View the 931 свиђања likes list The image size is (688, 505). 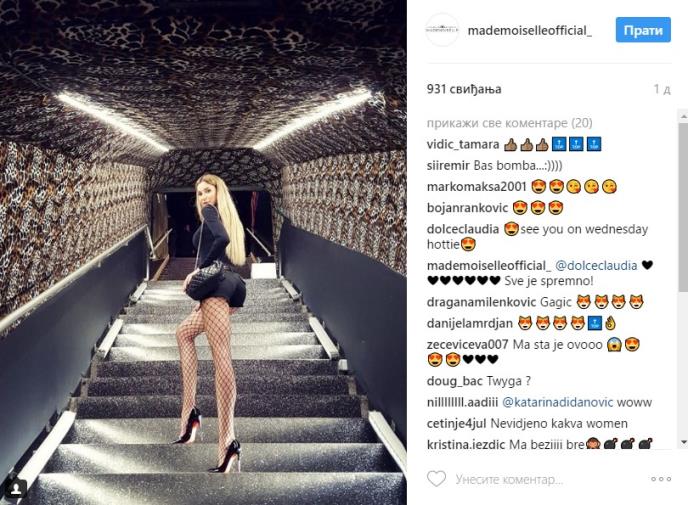(464, 89)
